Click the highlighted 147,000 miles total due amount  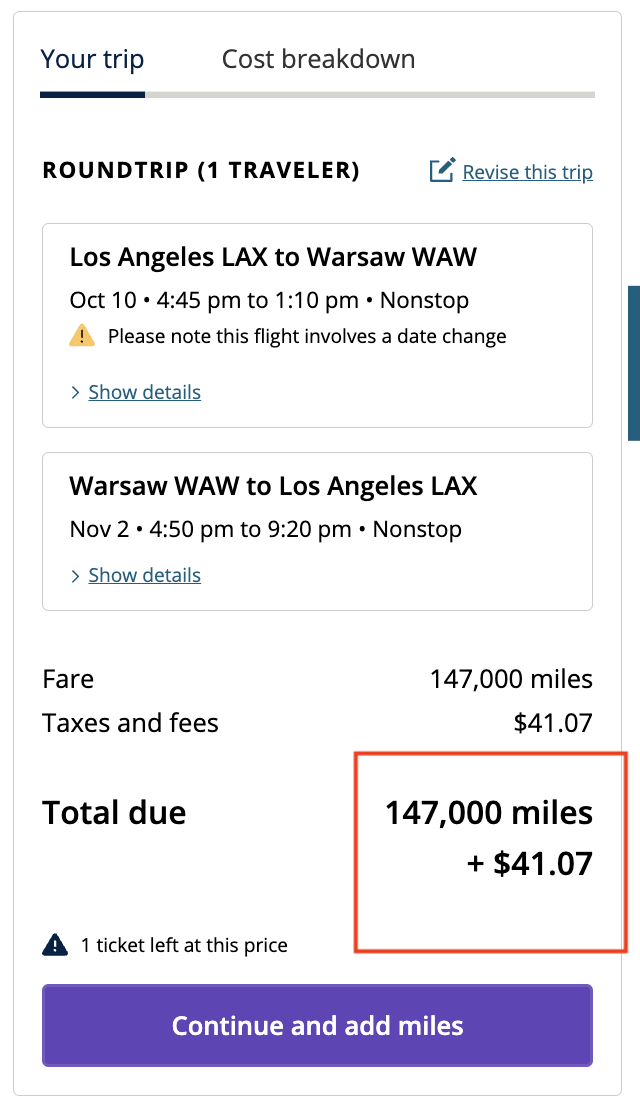tap(489, 813)
